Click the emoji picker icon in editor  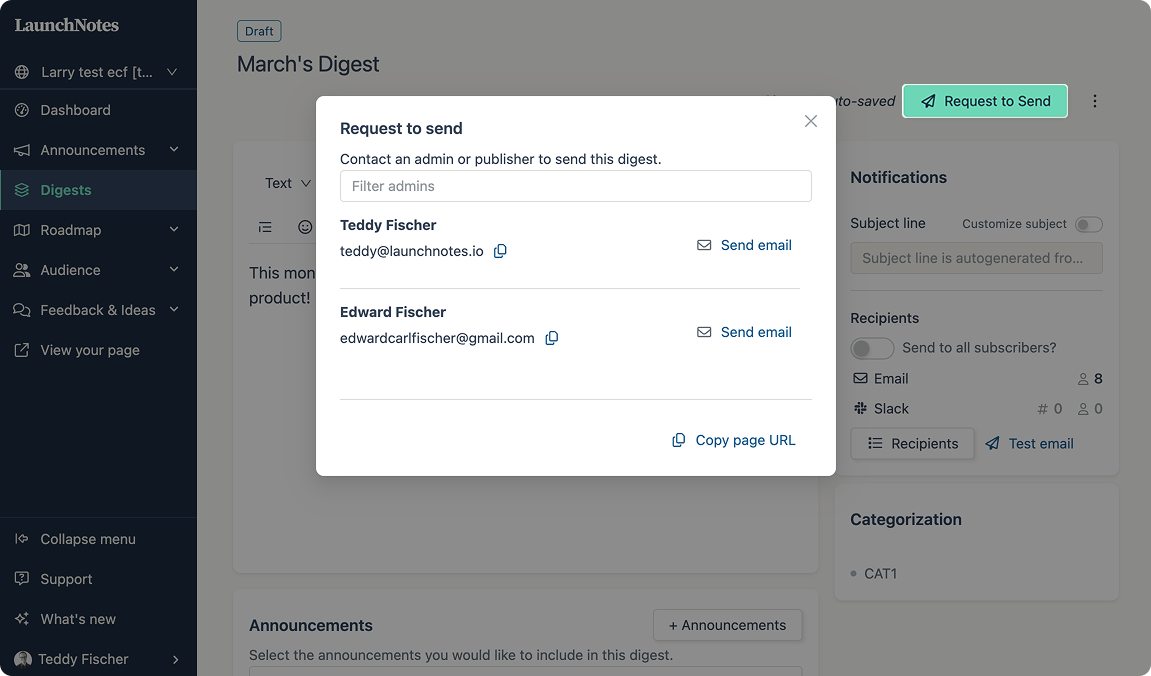(x=305, y=228)
